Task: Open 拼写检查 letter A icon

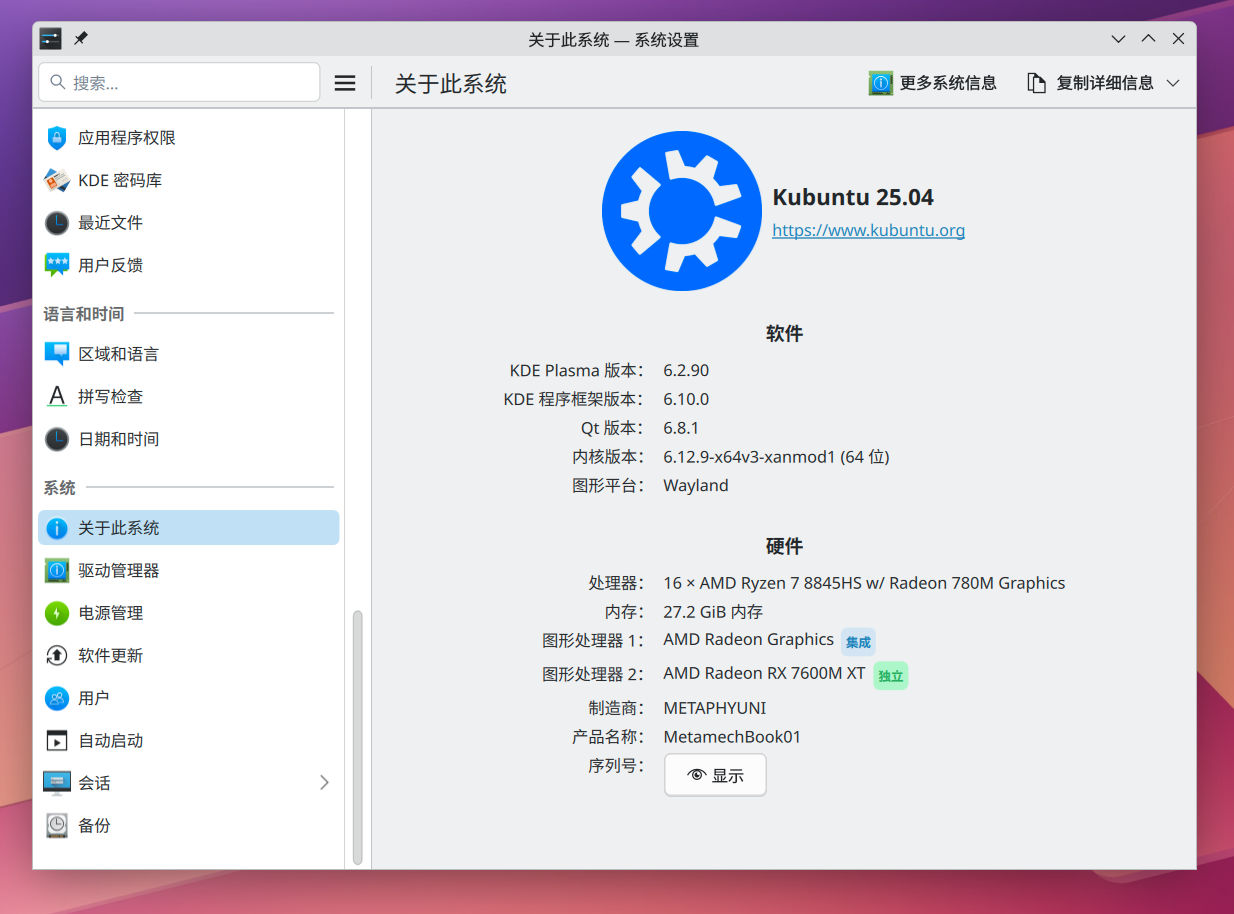Action: (57, 397)
